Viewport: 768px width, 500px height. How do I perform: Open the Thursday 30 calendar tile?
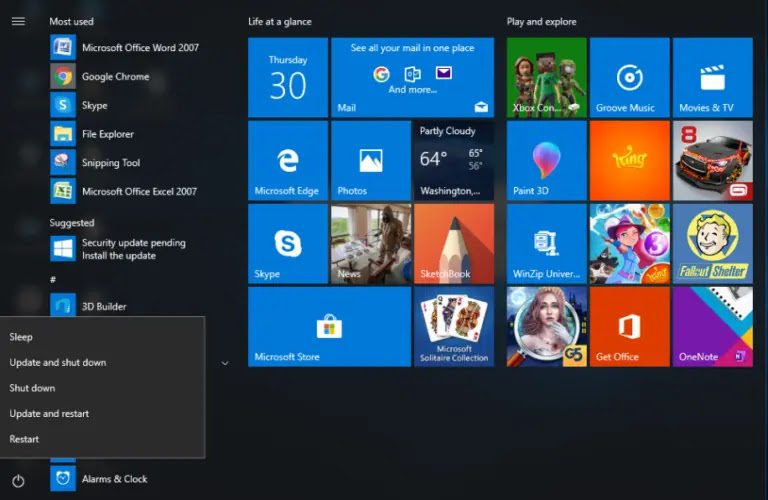(x=288, y=77)
